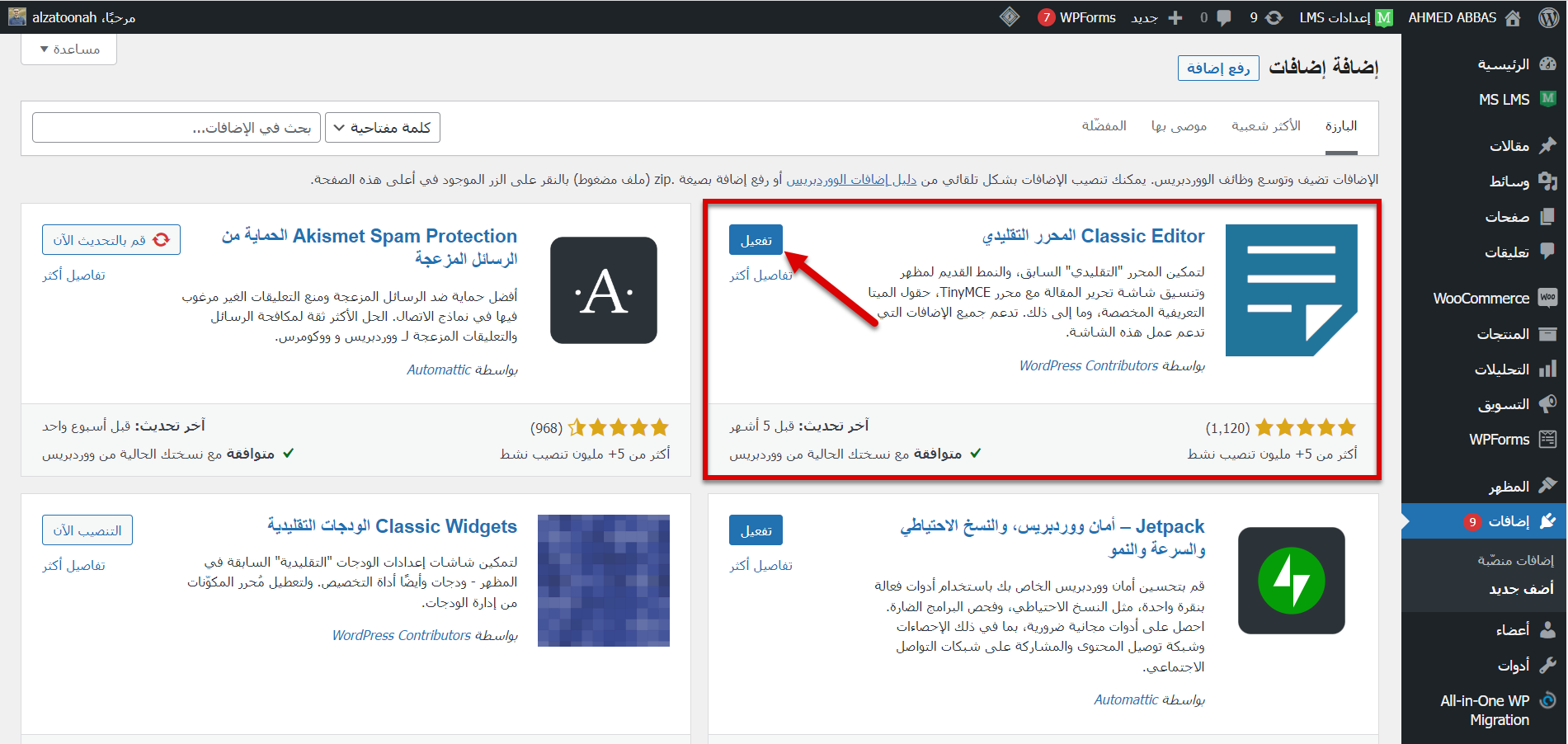
Task: Open the التحليلات analytics bar-chart icon
Action: point(1547,369)
